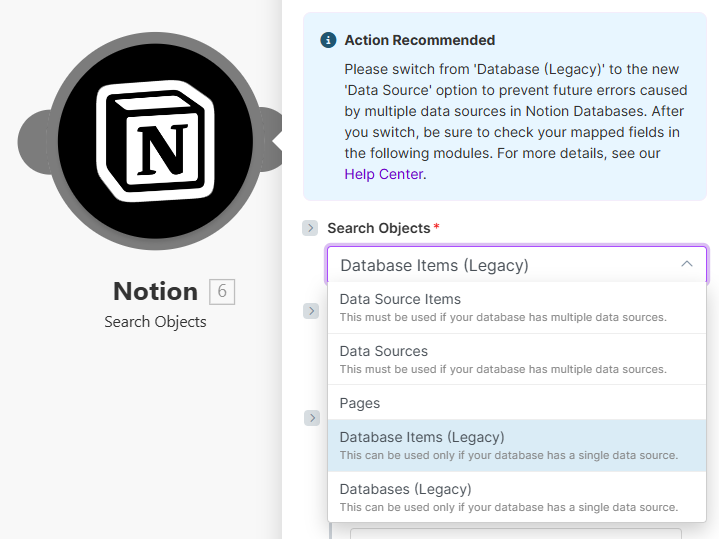
Task: Click the Search Objects field label
Action: tap(378, 228)
